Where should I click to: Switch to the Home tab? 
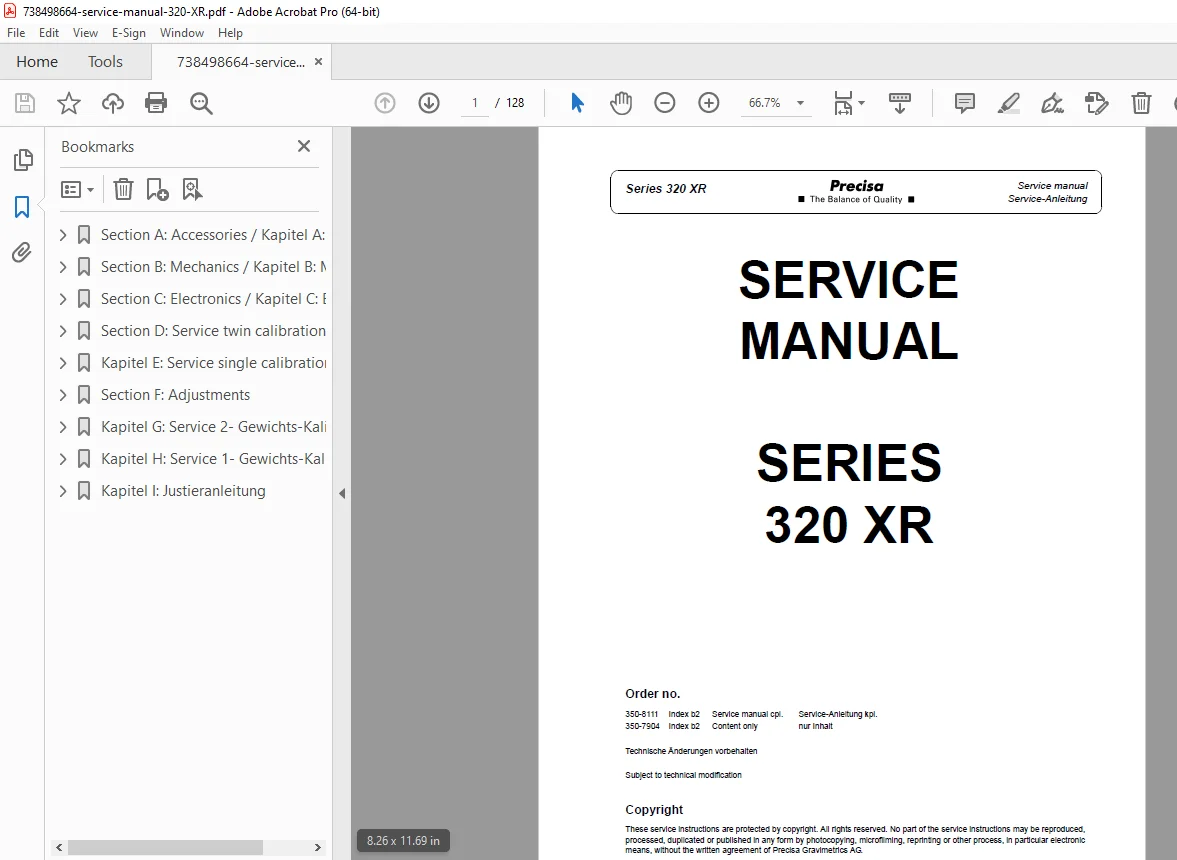coord(37,62)
